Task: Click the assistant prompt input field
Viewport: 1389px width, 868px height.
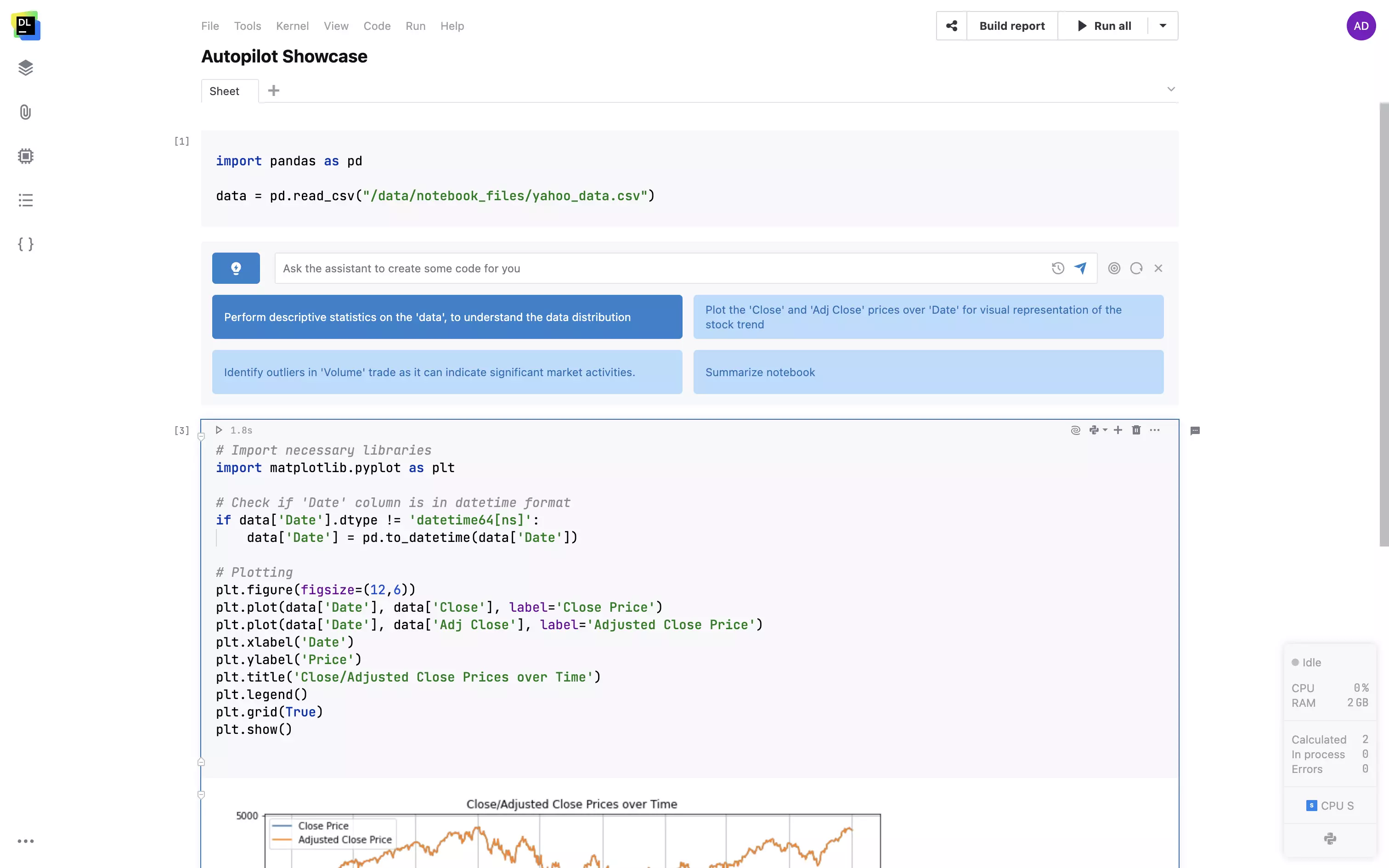Action: 660,268
